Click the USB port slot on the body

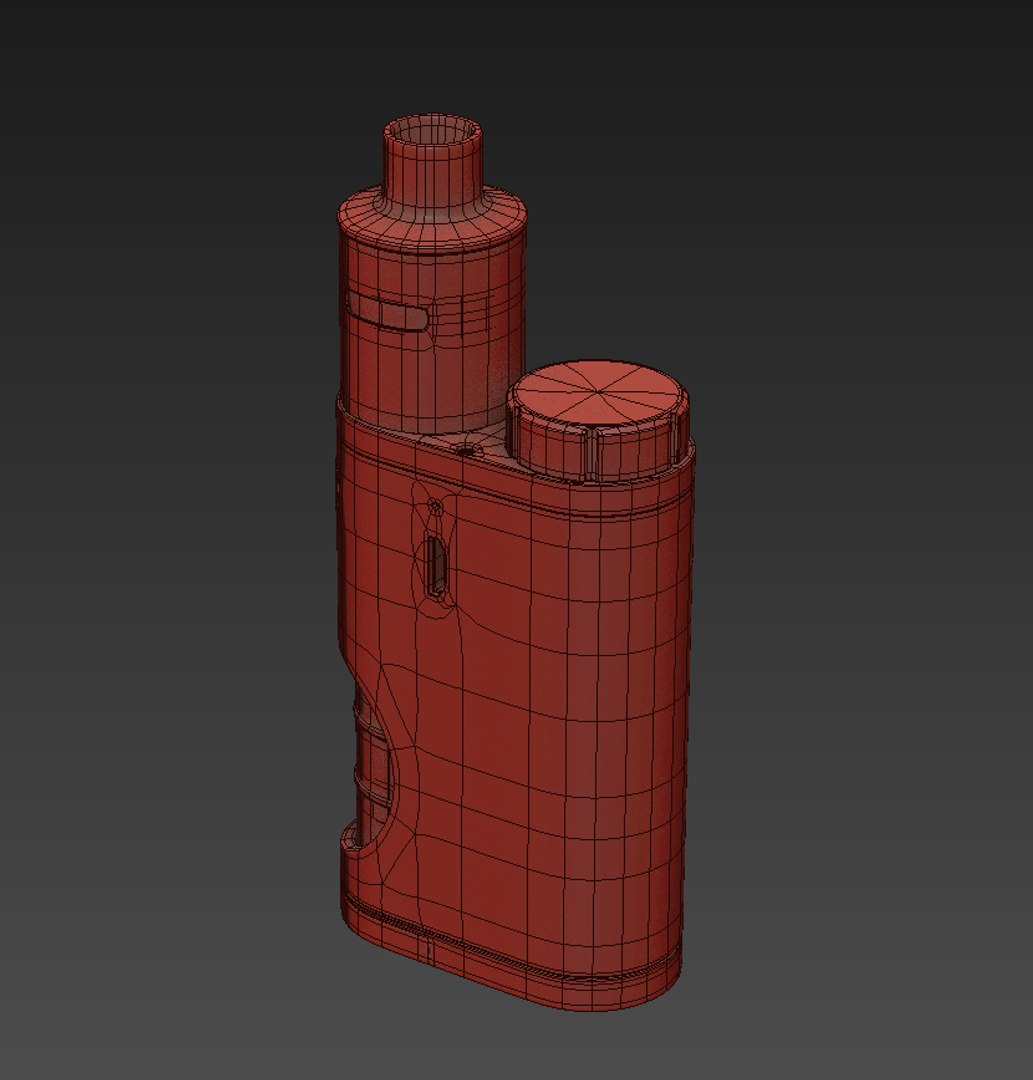tap(435, 565)
